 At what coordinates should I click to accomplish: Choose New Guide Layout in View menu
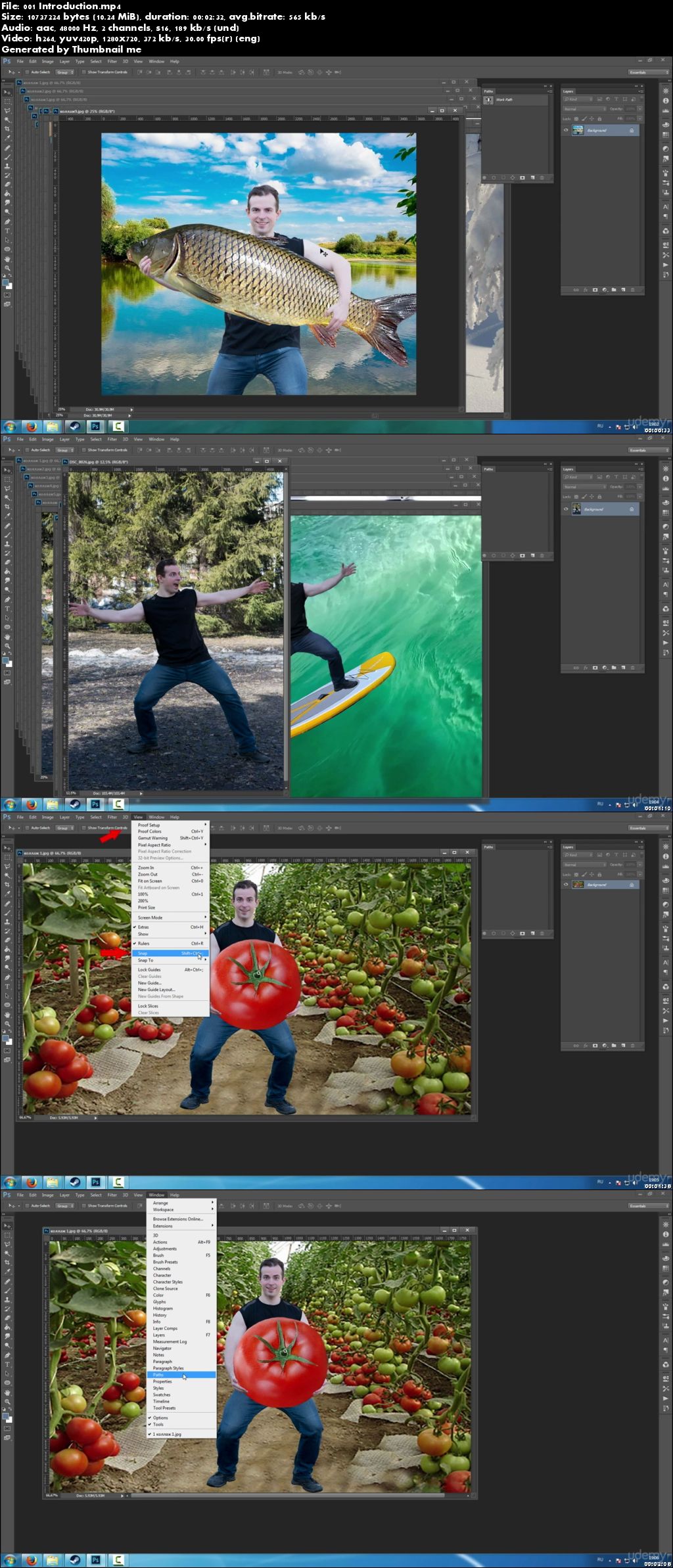[170, 989]
